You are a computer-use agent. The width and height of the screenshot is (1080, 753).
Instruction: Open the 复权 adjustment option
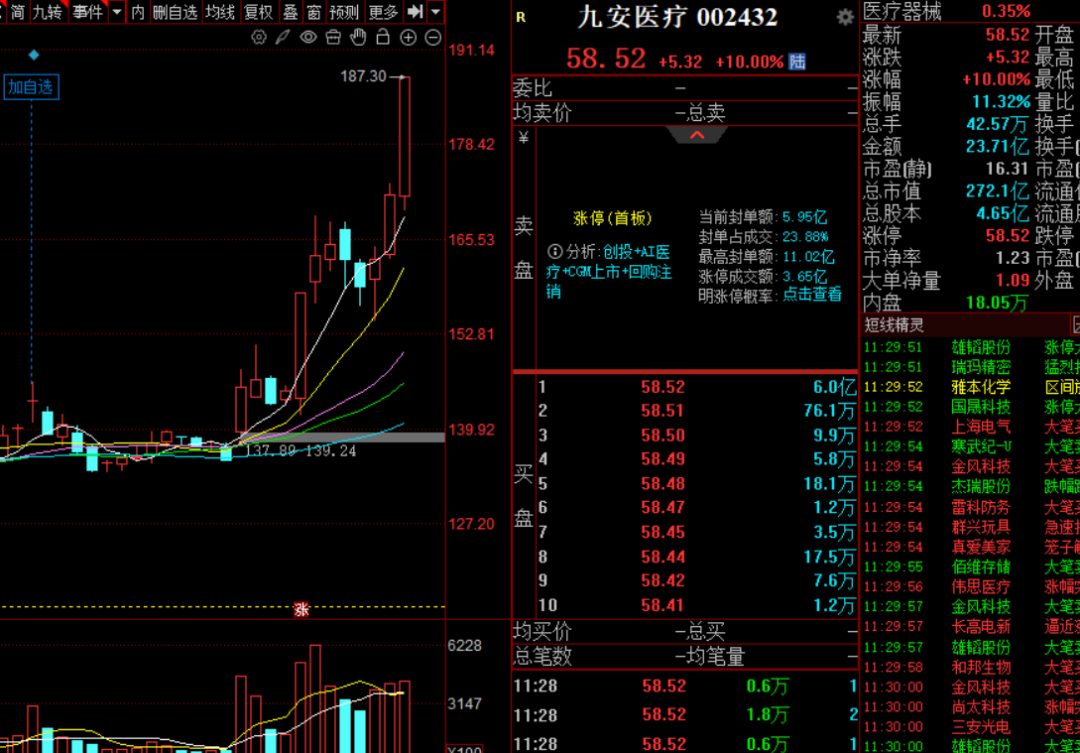click(x=258, y=12)
